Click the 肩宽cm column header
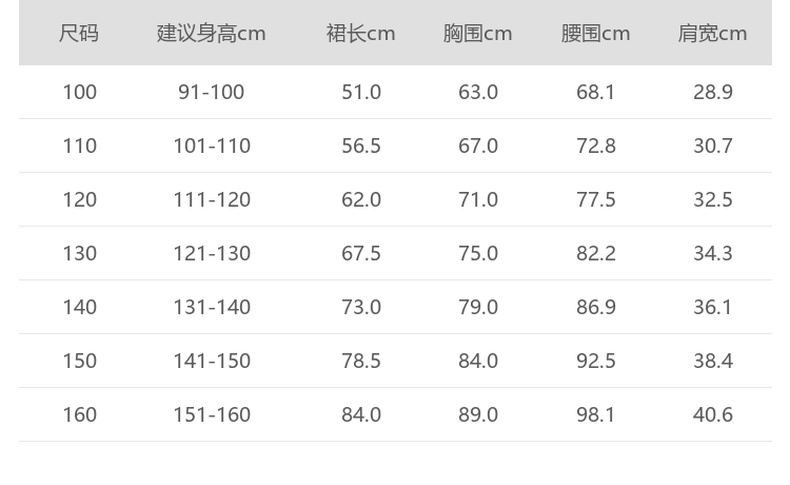This screenshot has width=790, height=485. coord(712,33)
